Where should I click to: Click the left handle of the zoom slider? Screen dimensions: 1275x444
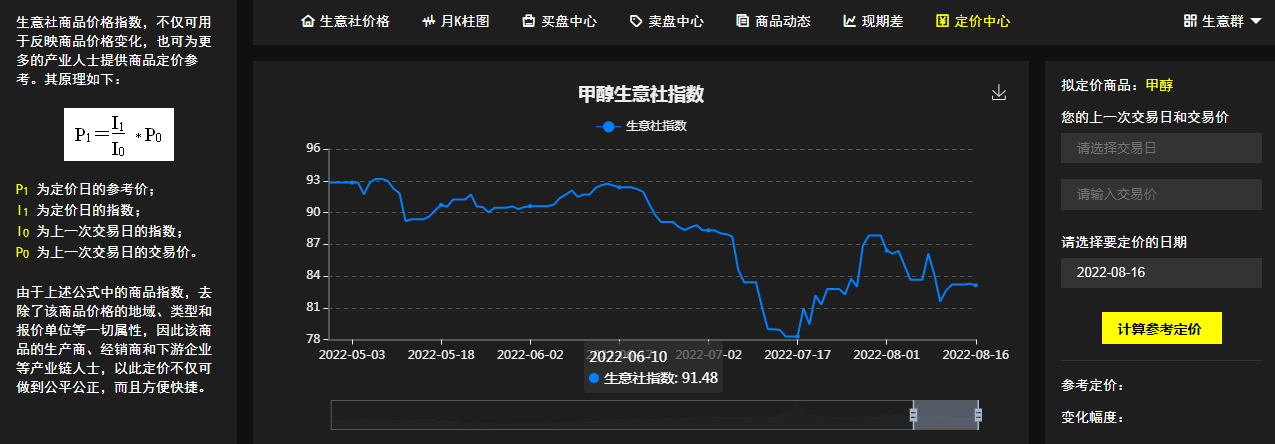click(913, 415)
